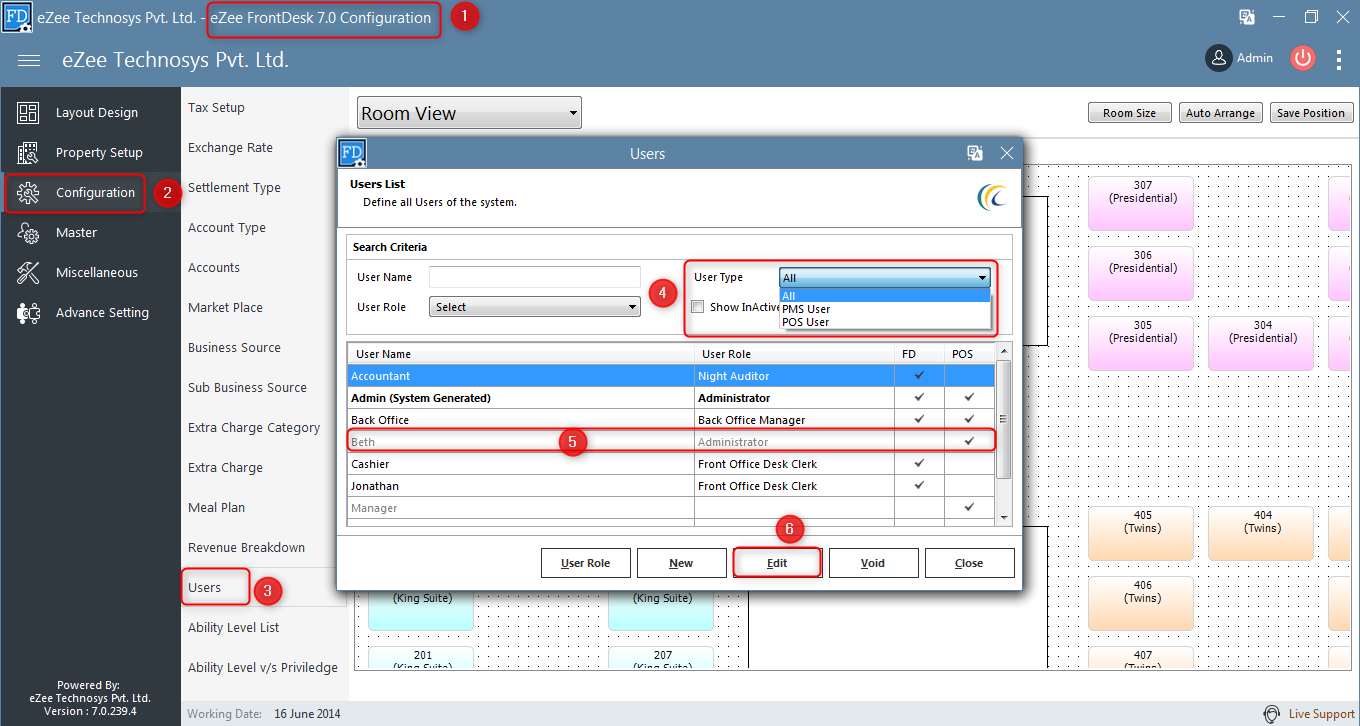This screenshot has height=726, width=1360.
Task: Click New to add a user
Action: 681,563
